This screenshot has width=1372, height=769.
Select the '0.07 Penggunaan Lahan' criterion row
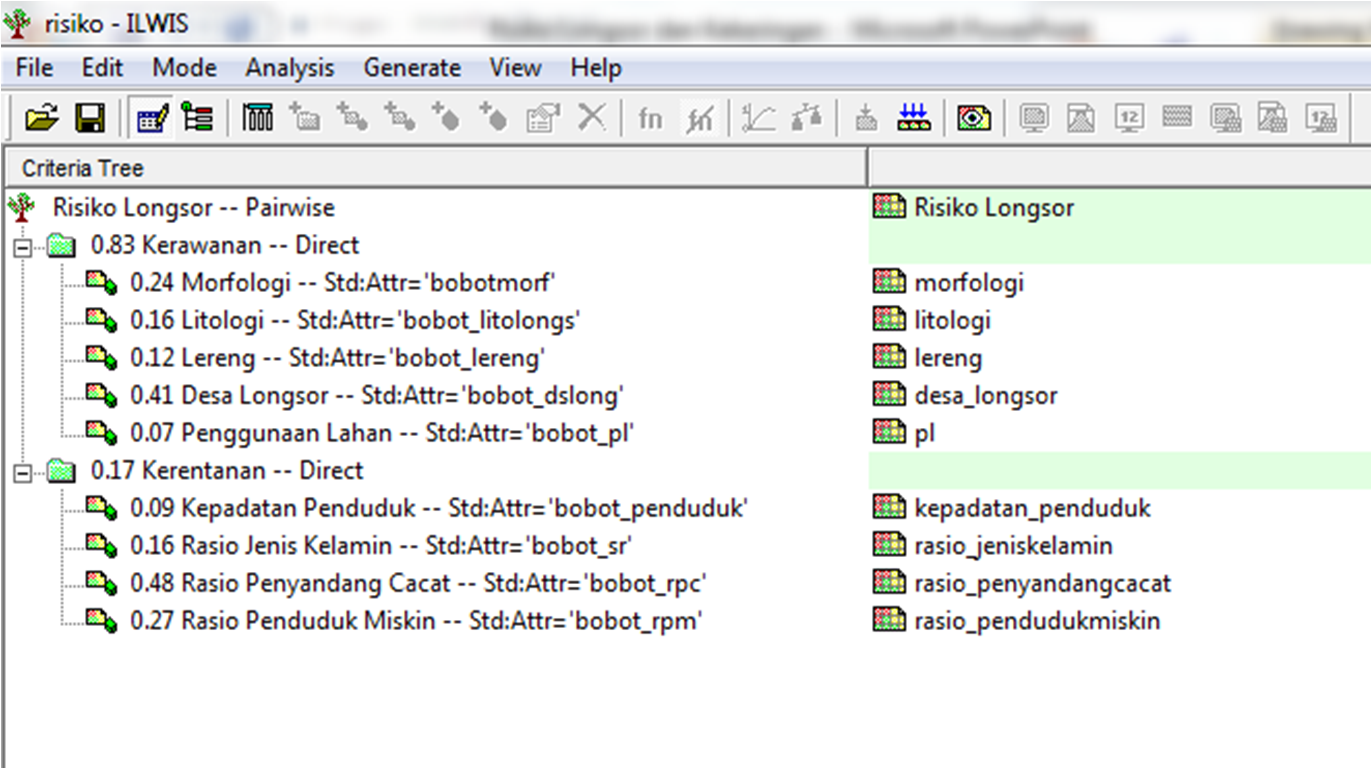(x=384, y=433)
